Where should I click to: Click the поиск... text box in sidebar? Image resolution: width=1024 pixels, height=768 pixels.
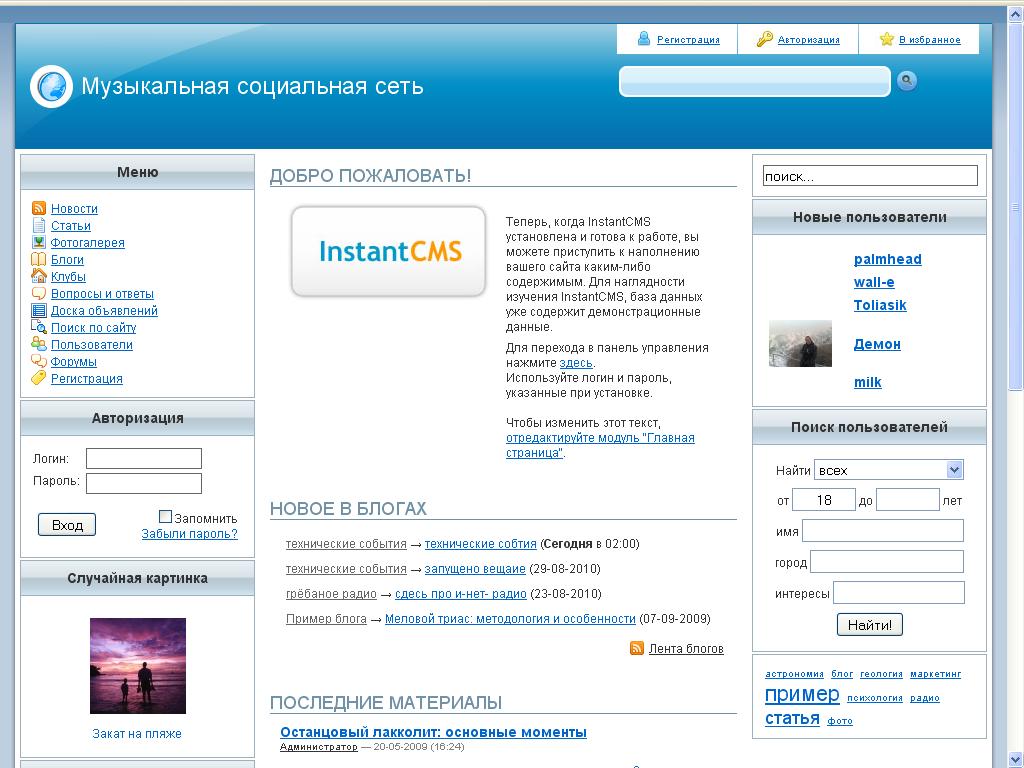point(870,176)
